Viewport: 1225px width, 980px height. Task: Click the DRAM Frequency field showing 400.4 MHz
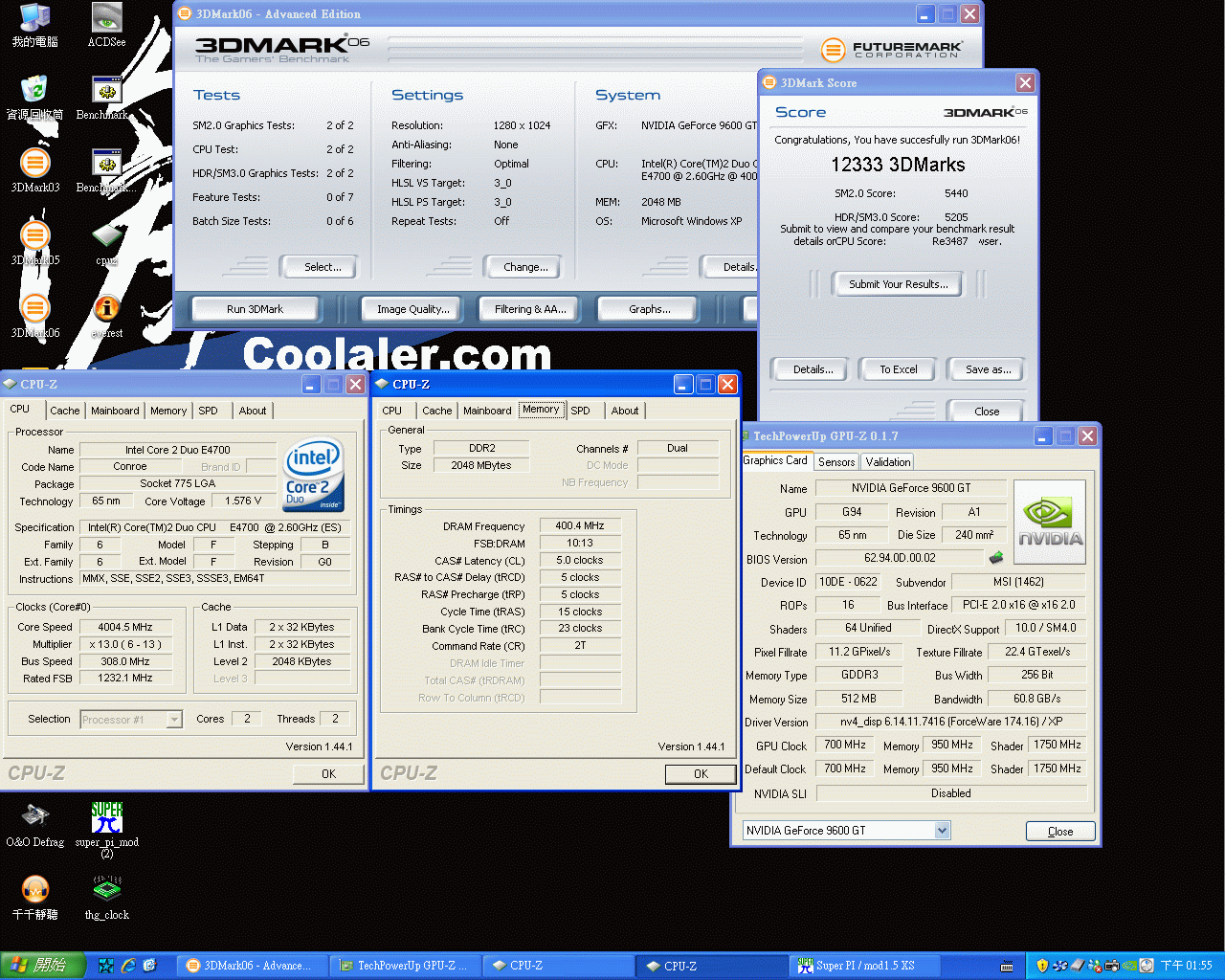click(x=580, y=525)
